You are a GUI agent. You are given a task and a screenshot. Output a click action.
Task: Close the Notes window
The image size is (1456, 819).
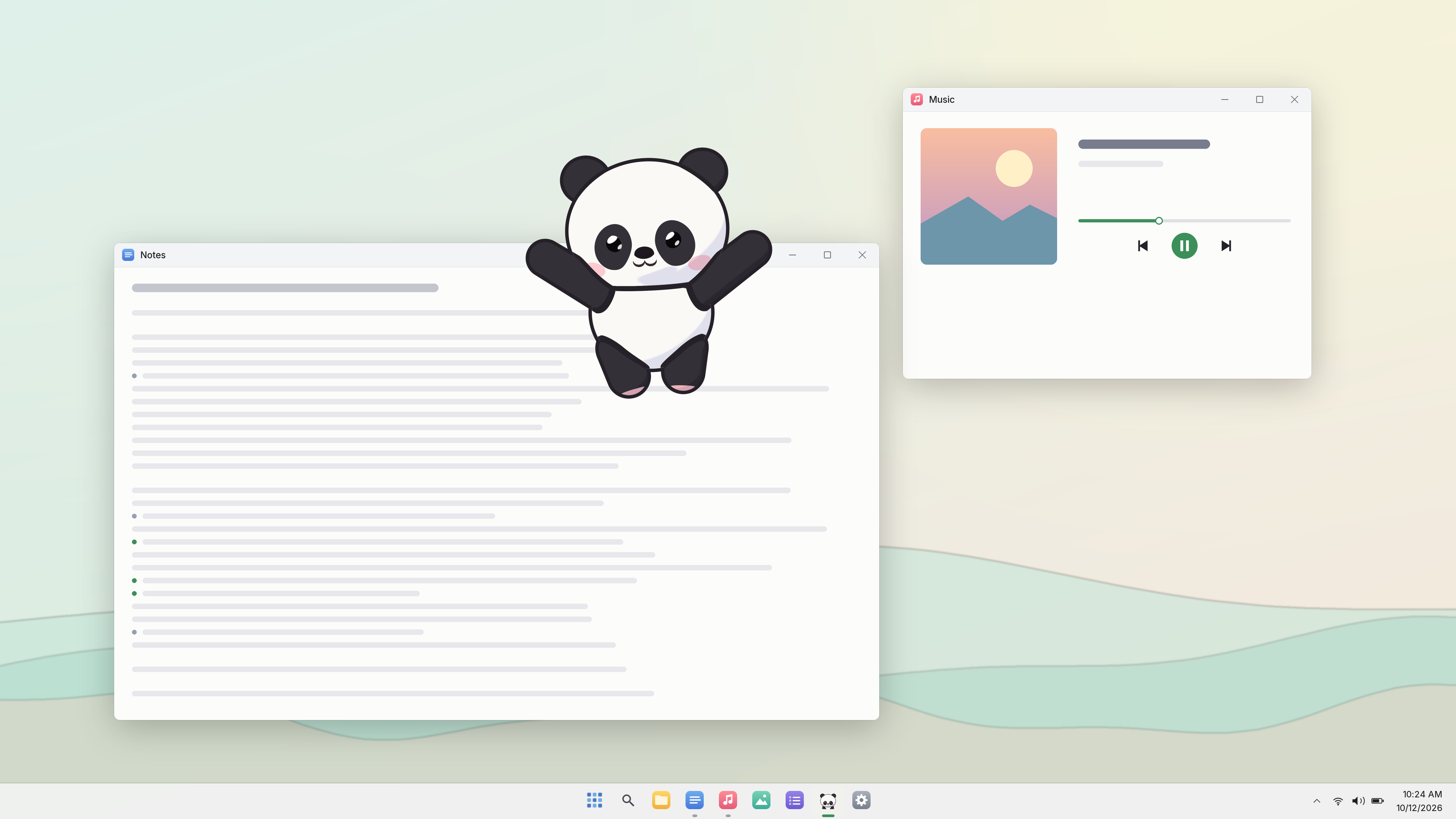click(862, 255)
